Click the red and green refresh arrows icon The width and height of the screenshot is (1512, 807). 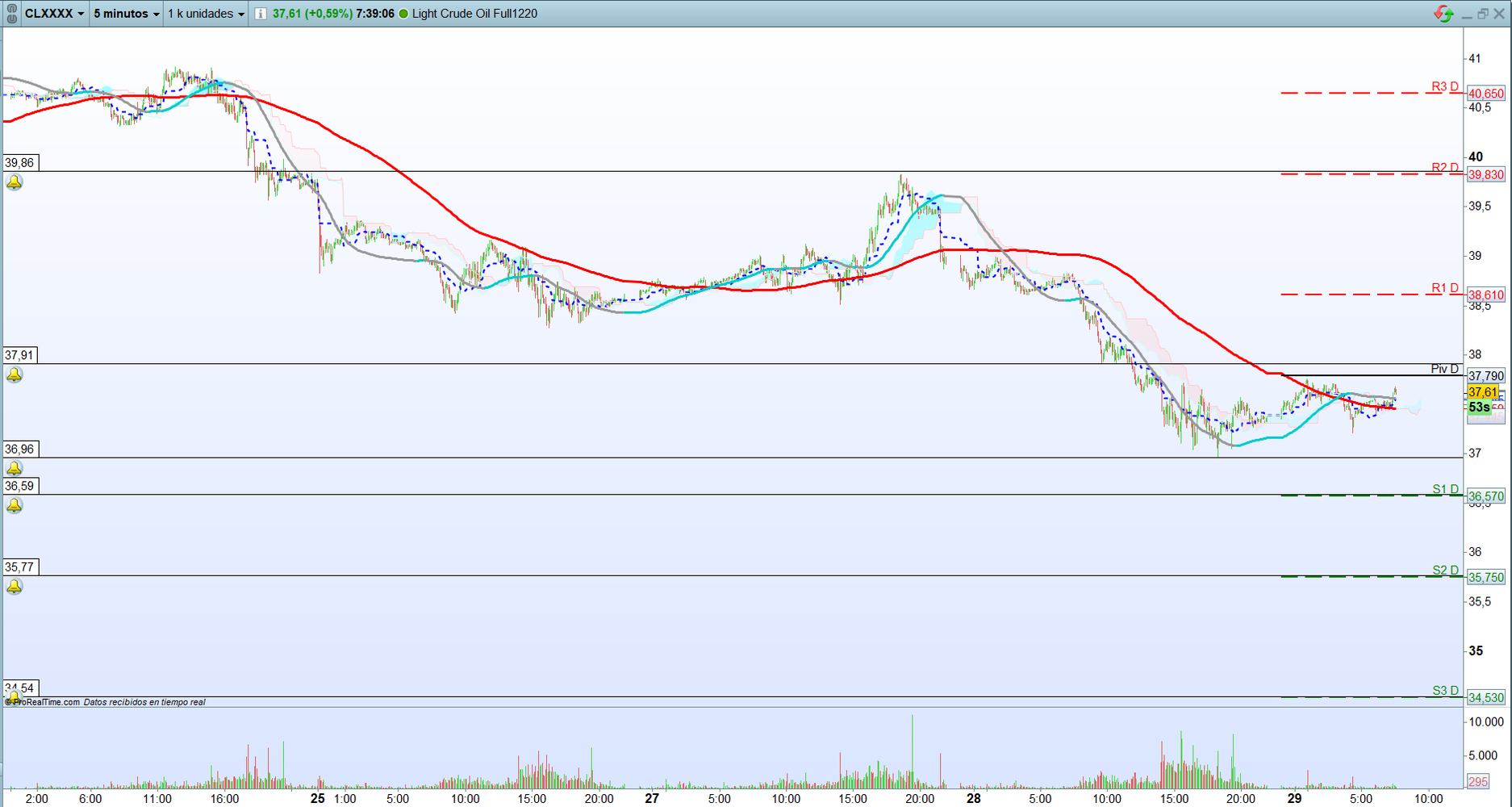point(1443,14)
